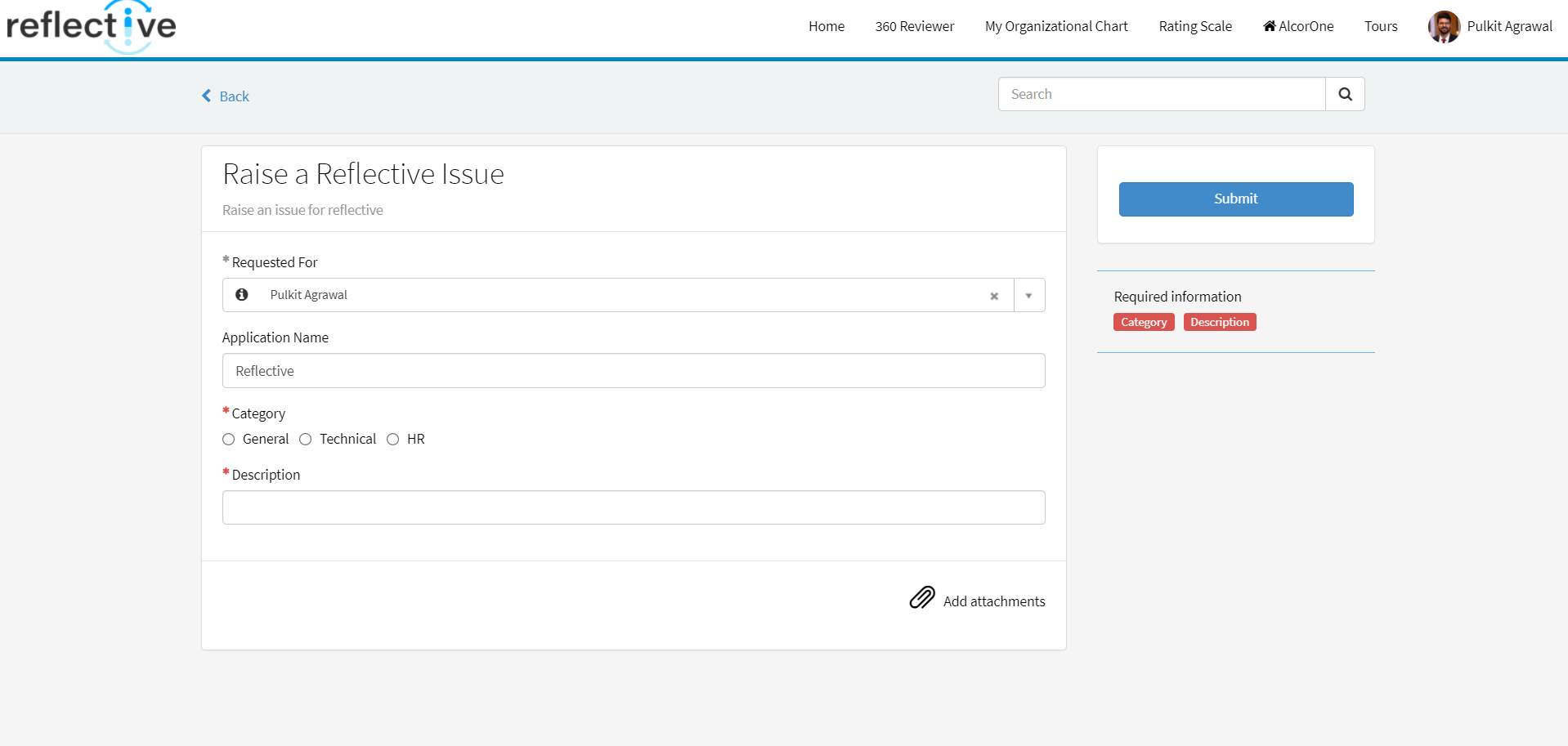The height and width of the screenshot is (746, 1568).
Task: Open the Rating Scale page
Action: point(1195,26)
